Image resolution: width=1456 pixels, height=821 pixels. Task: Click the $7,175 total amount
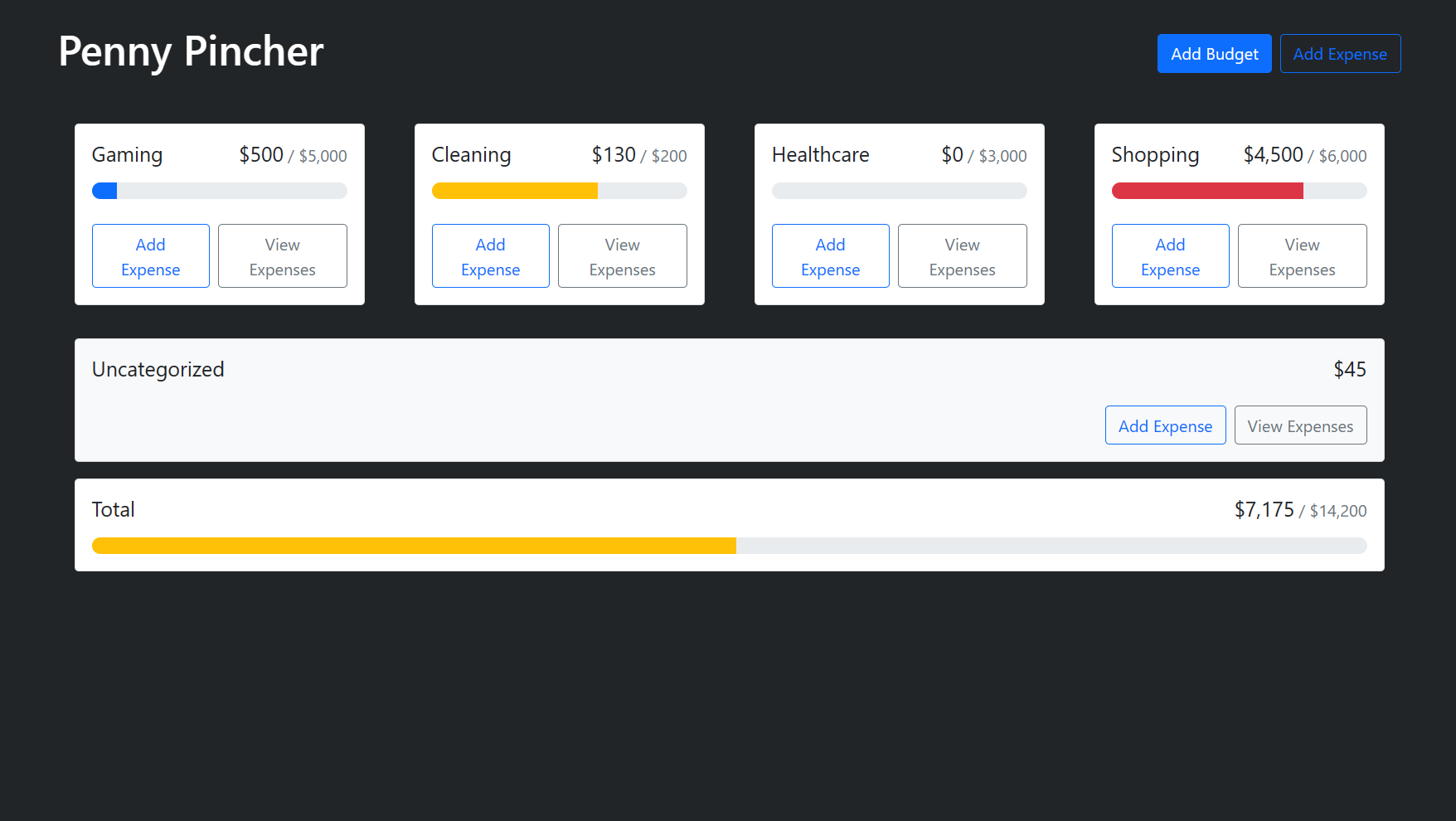tap(1264, 509)
